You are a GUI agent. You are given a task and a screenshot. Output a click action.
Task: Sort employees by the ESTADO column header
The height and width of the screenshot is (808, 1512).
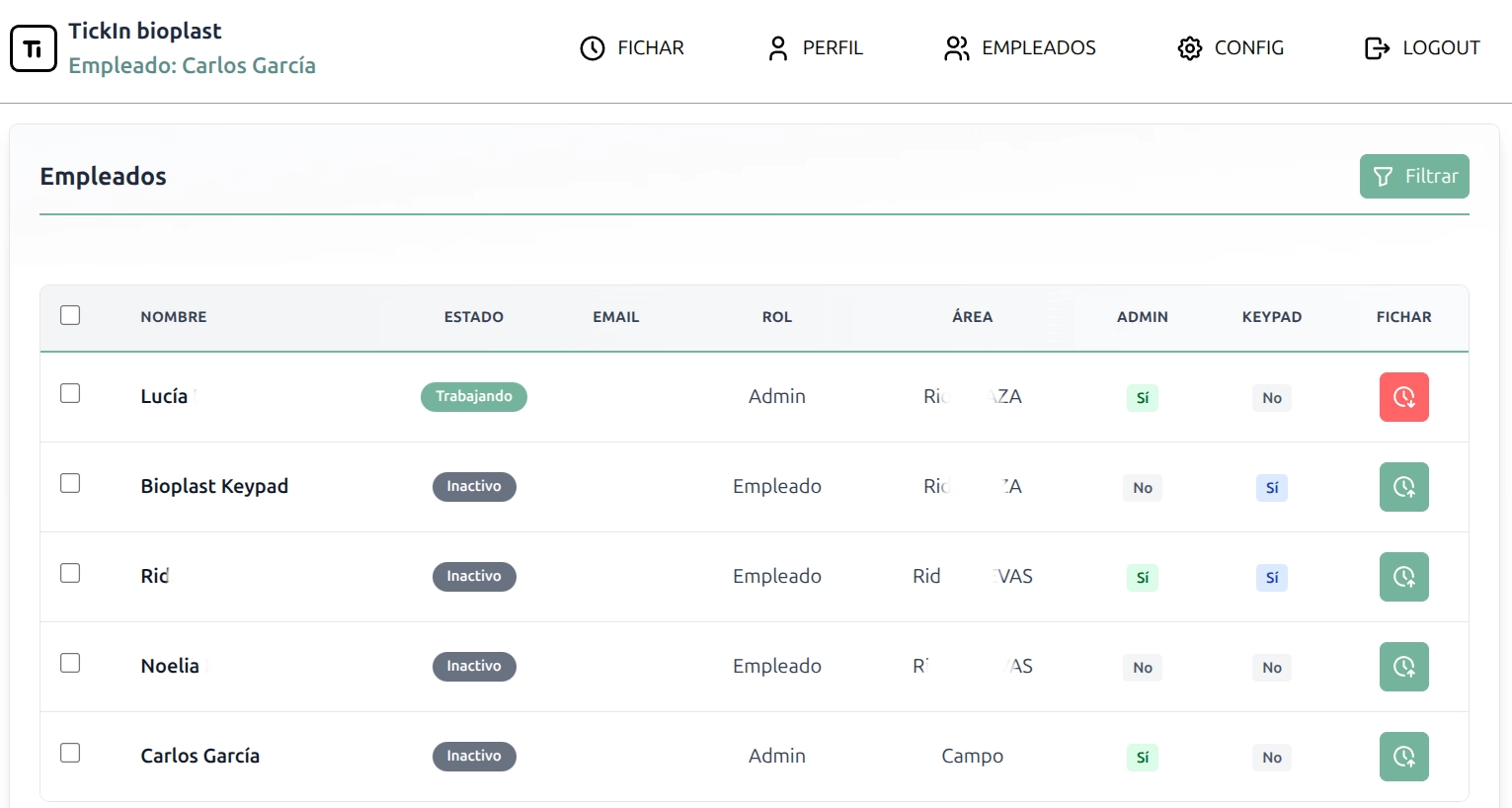(x=473, y=317)
